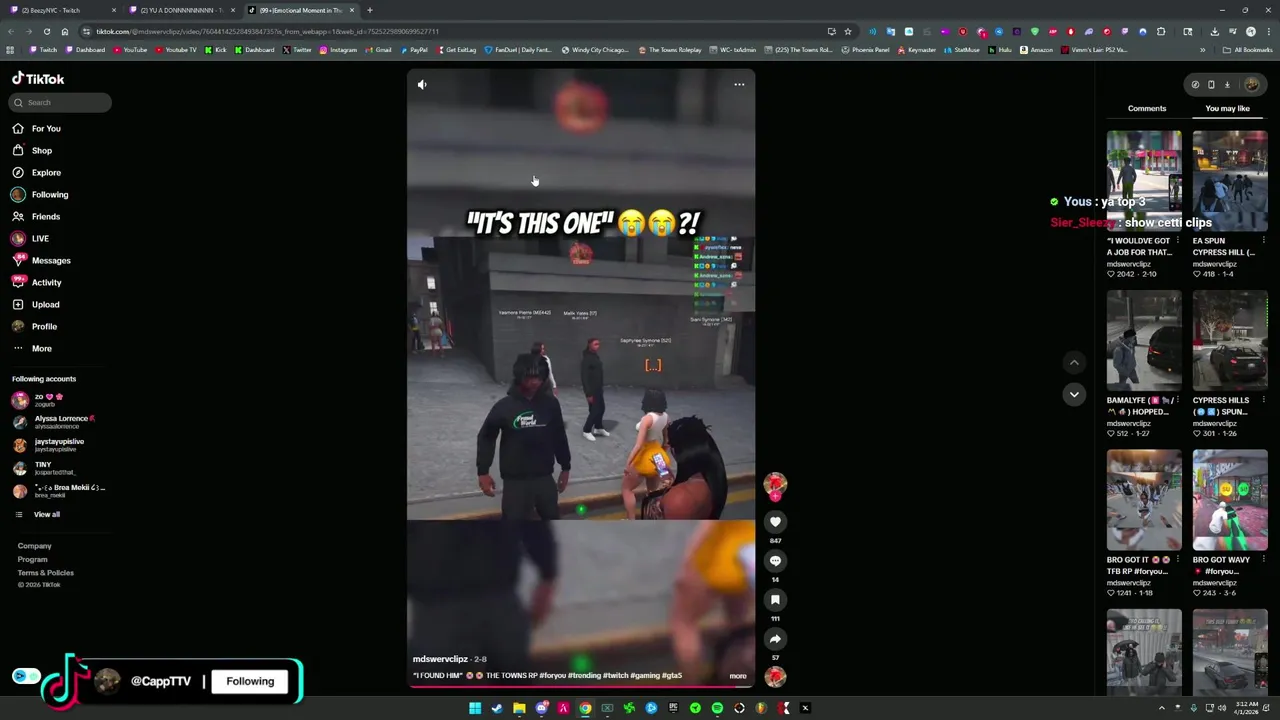Open the Following feed
Image resolution: width=1280 pixels, height=720 pixels.
point(40,195)
